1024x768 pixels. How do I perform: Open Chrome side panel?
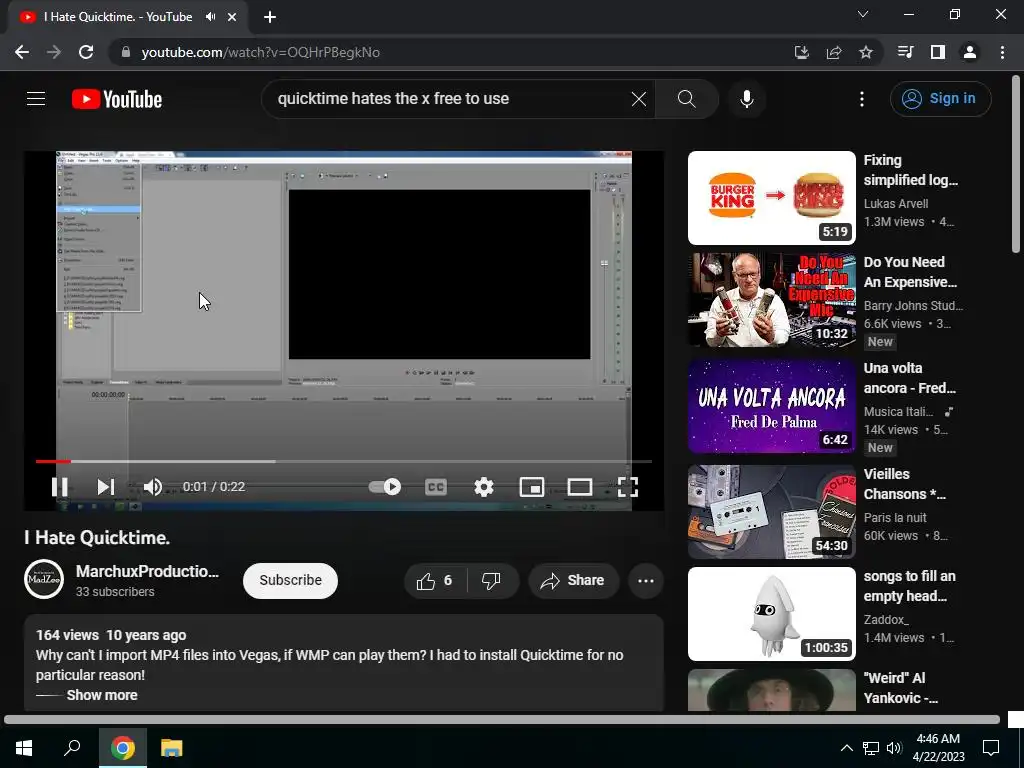click(x=938, y=52)
